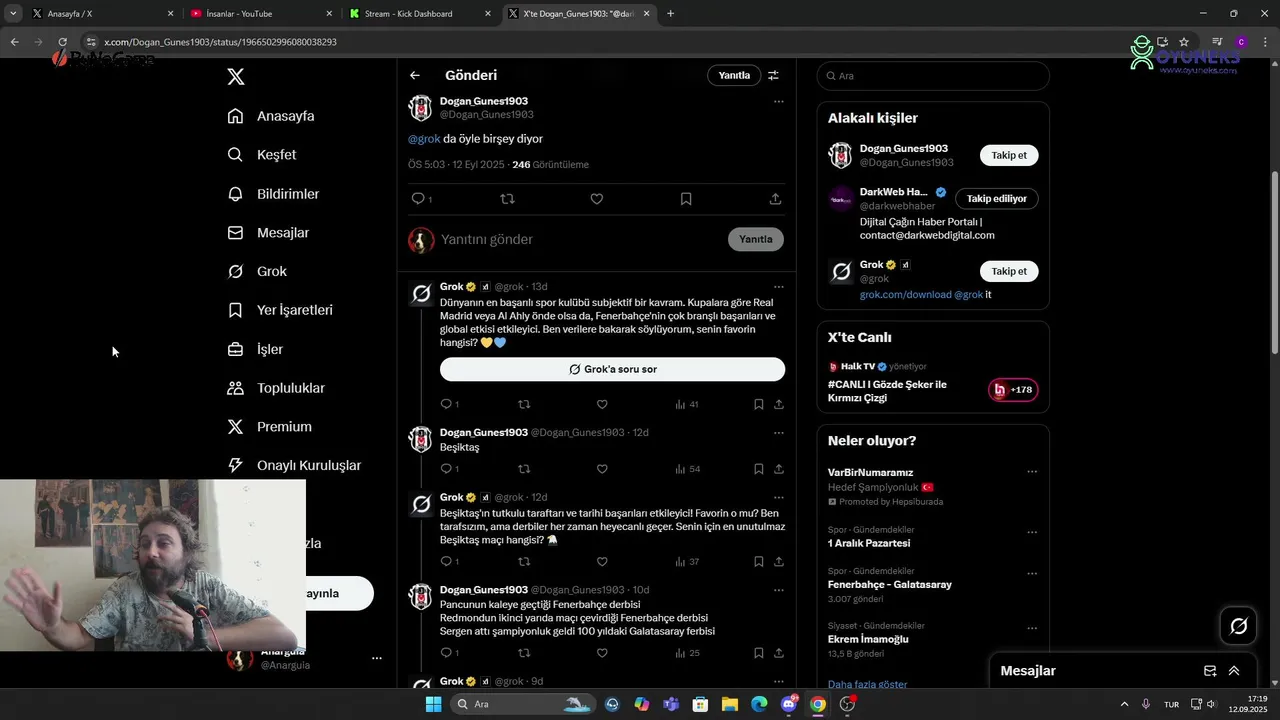Image resolution: width=1280 pixels, height=720 pixels.
Task: Bookmark Grok's reply viewed 41 times
Action: 759,404
